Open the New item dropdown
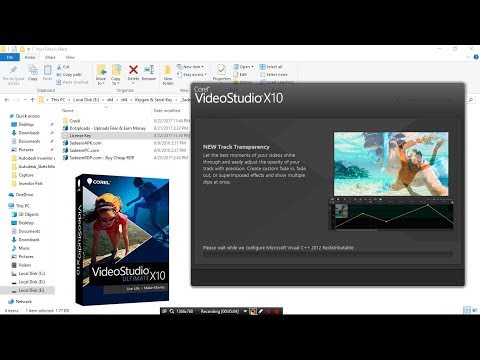480x360 pixels. pyautogui.click(x=190, y=67)
